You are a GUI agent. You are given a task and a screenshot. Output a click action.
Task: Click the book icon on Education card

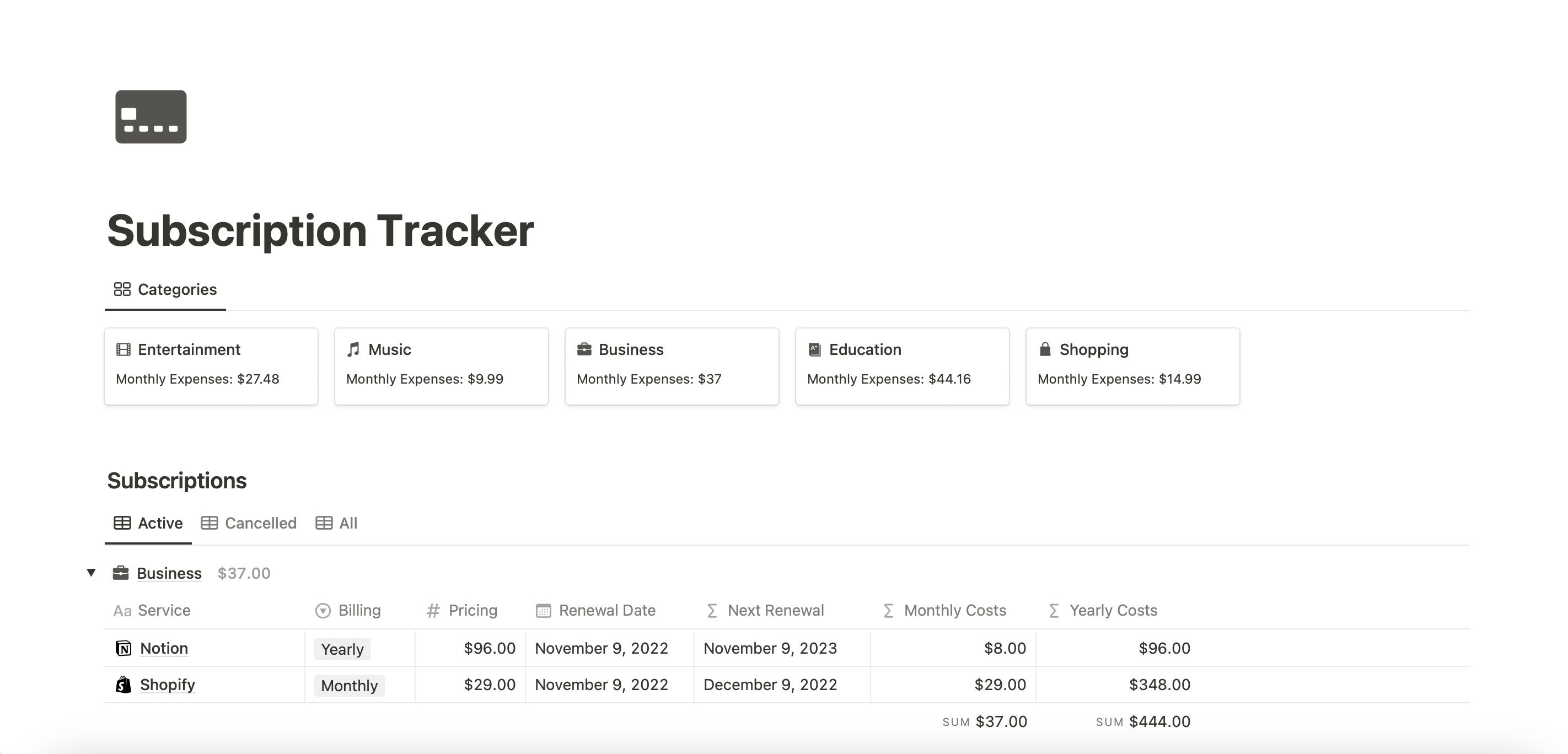click(814, 349)
